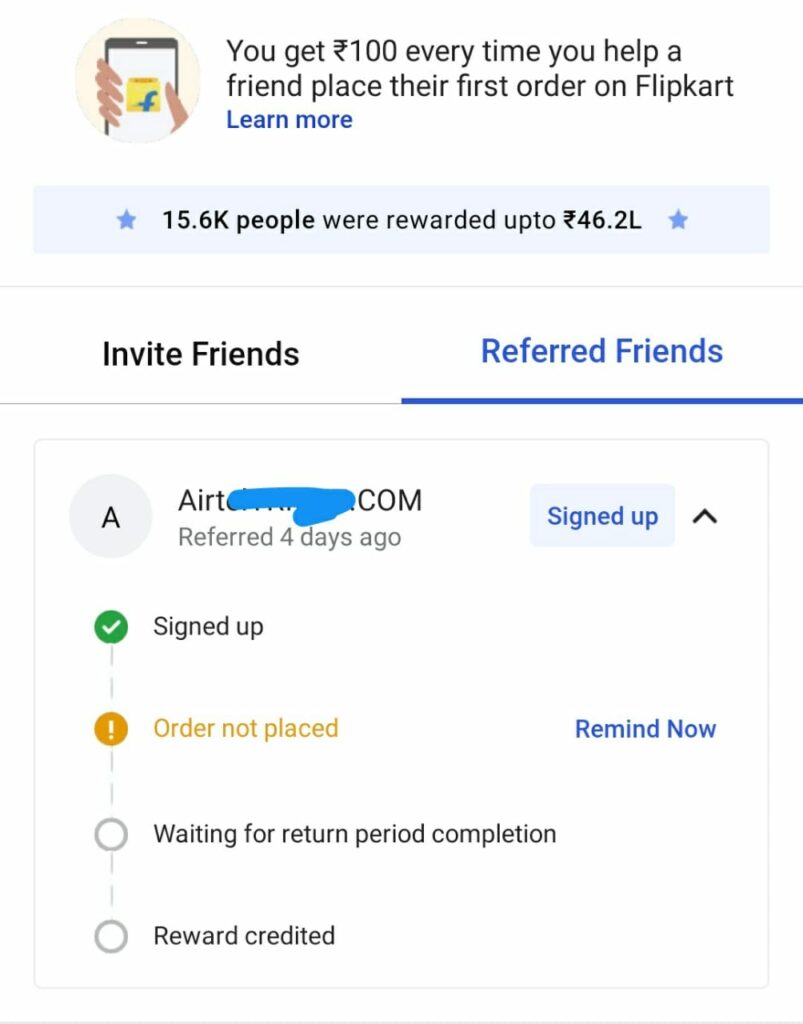Tap the Order not placed status text
803x1024 pixels.
(x=245, y=728)
